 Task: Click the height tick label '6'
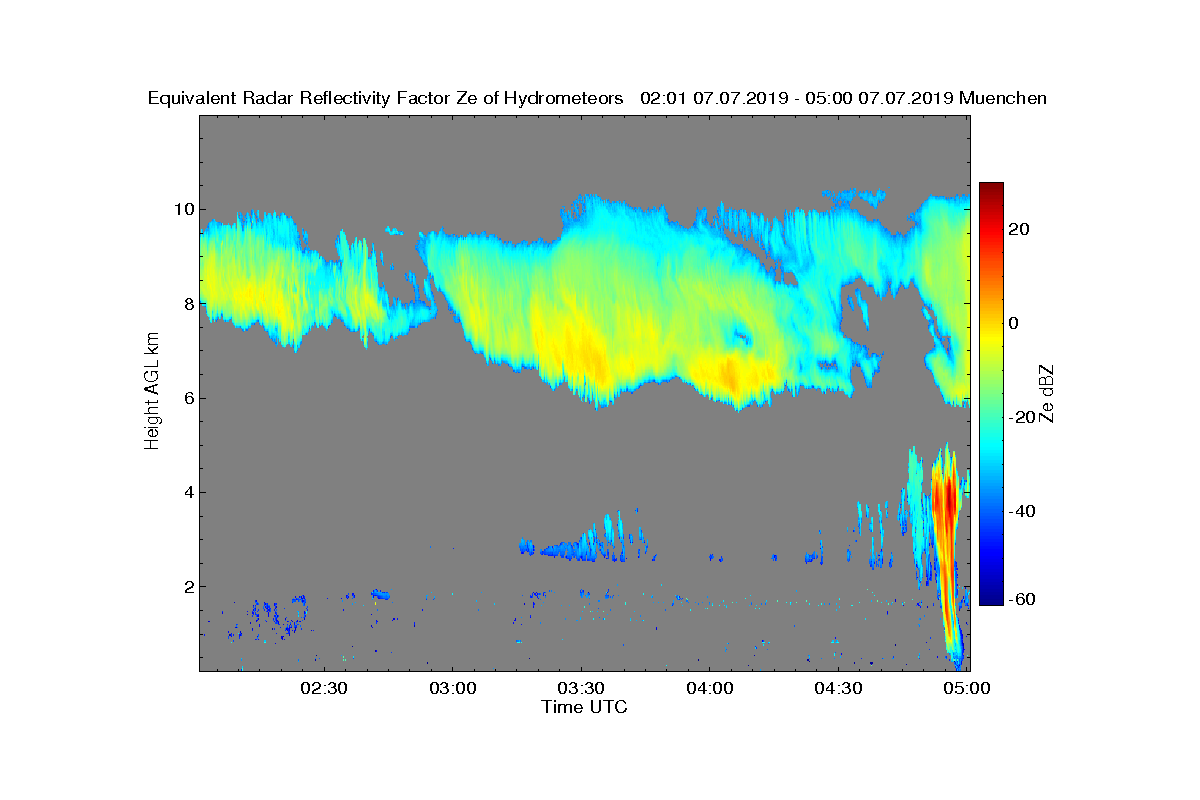coord(188,398)
